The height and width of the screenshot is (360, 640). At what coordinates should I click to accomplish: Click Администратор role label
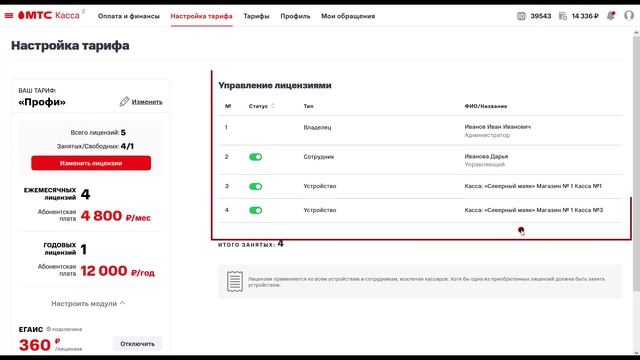pyautogui.click(x=487, y=135)
